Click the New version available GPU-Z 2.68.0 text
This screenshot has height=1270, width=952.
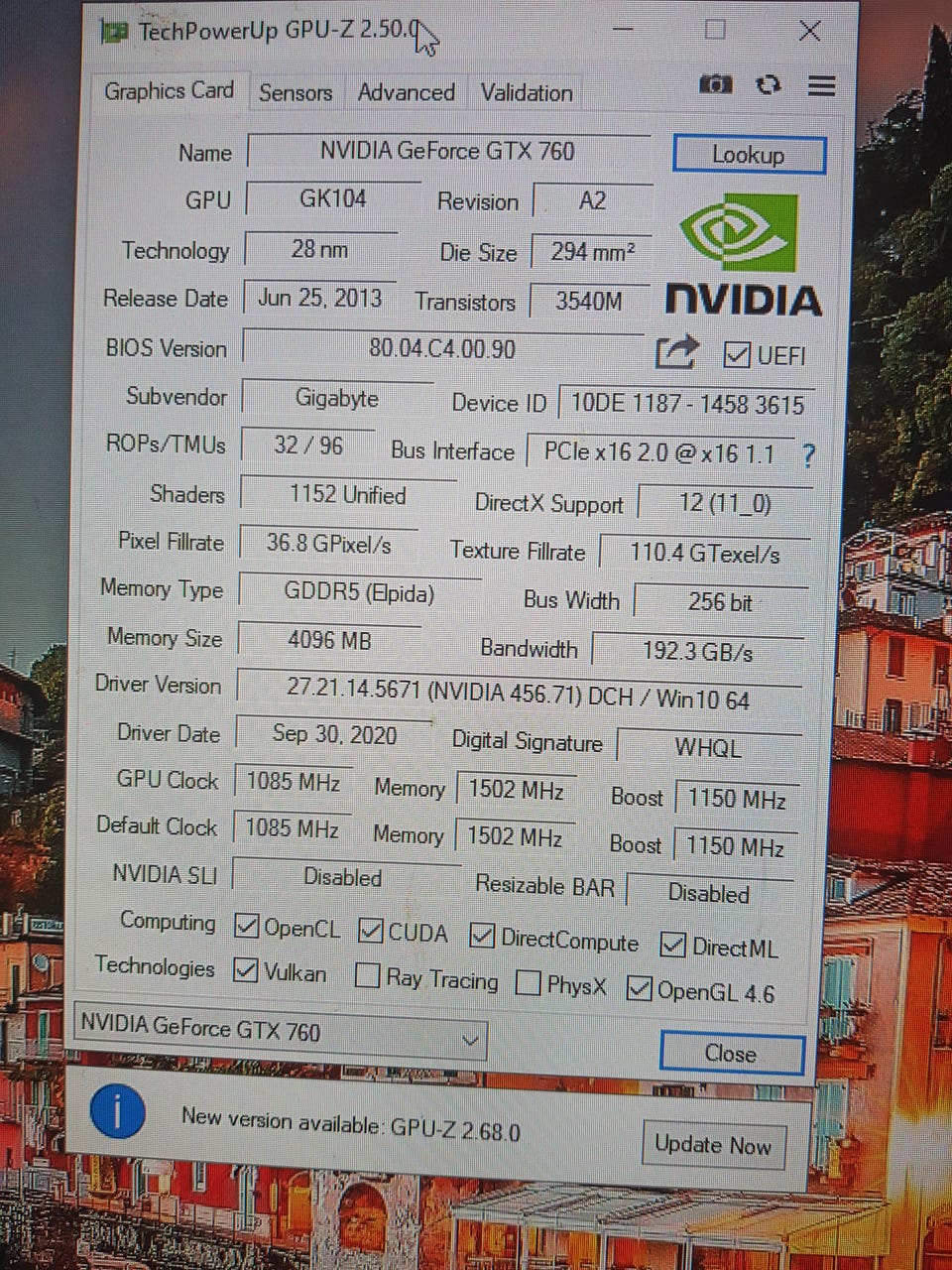point(351,1124)
